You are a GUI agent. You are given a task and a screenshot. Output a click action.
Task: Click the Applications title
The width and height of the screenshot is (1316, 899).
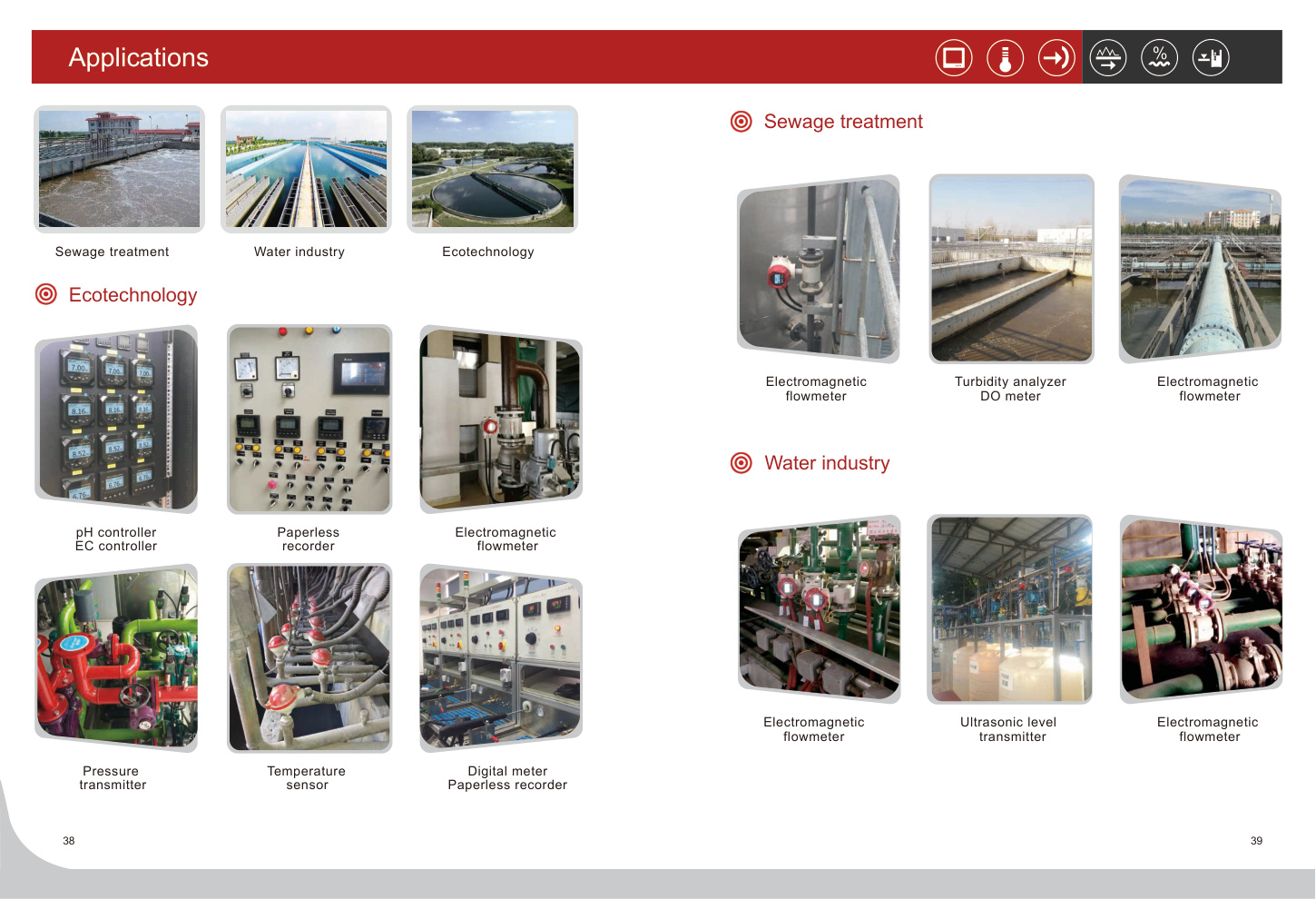click(139, 57)
